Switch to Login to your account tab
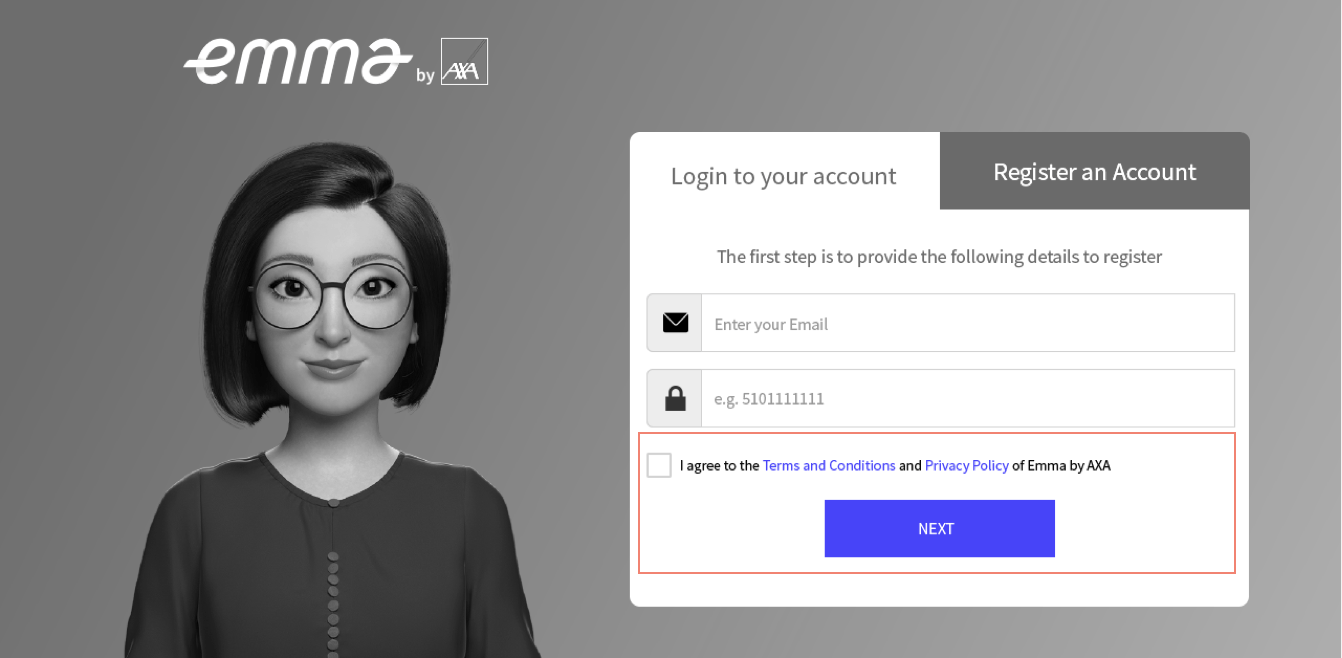This screenshot has width=1342, height=658. point(784,176)
